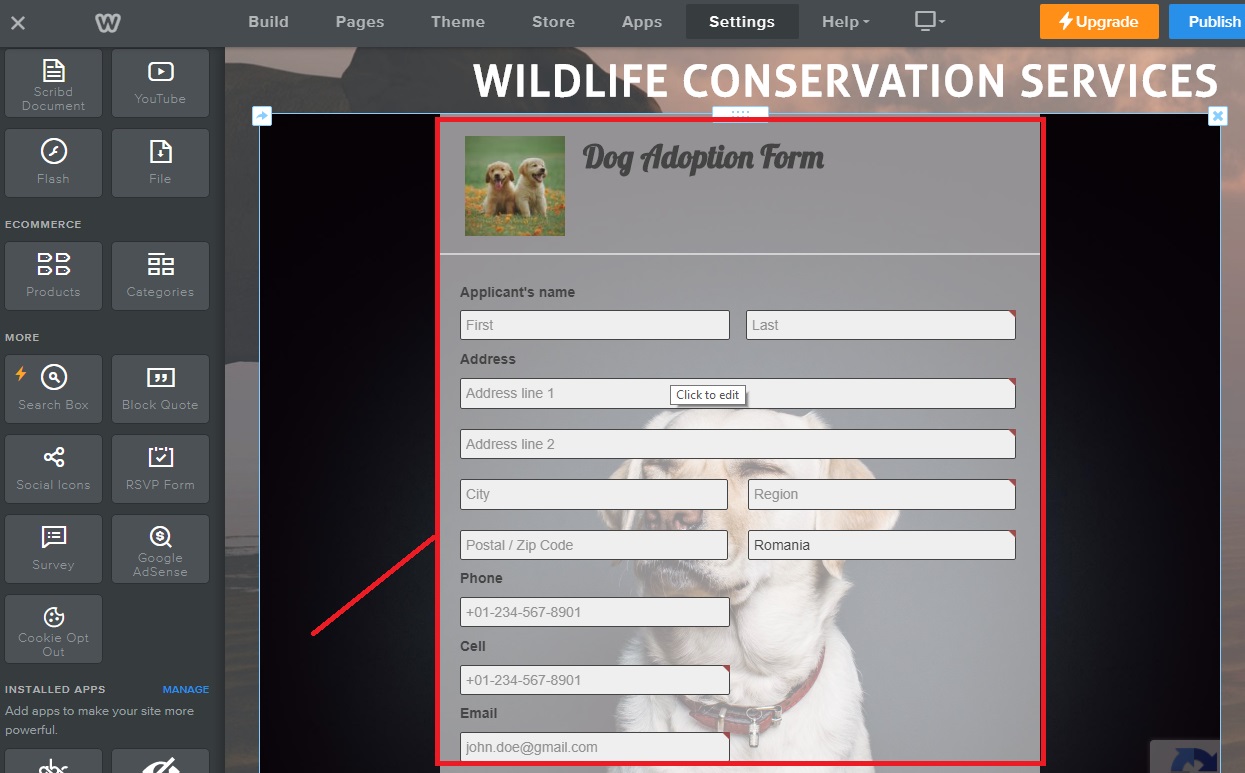Insert the RSVP Form element
This screenshot has height=773, width=1245.
[160, 469]
